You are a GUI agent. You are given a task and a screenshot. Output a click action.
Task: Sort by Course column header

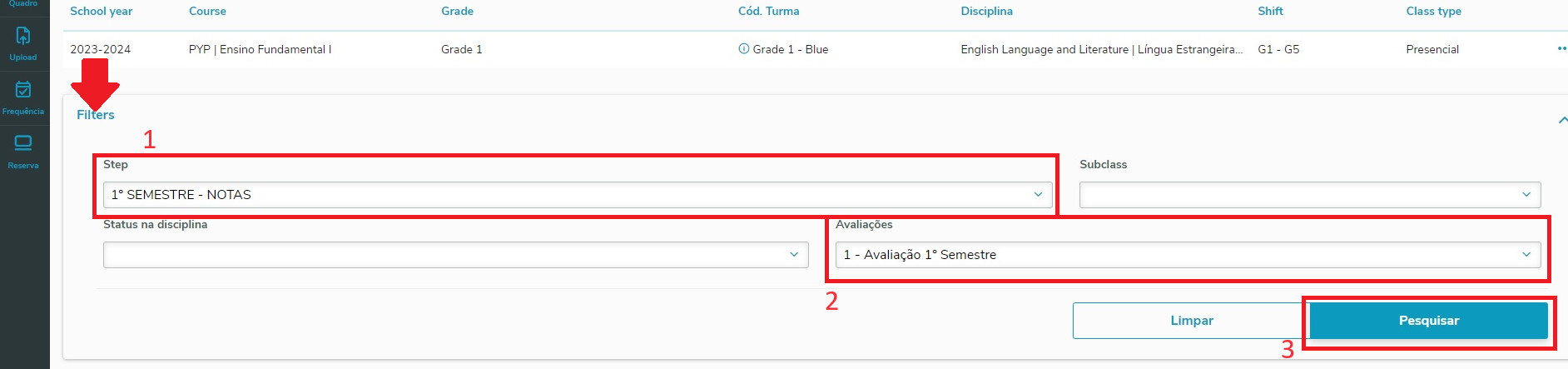pos(207,12)
